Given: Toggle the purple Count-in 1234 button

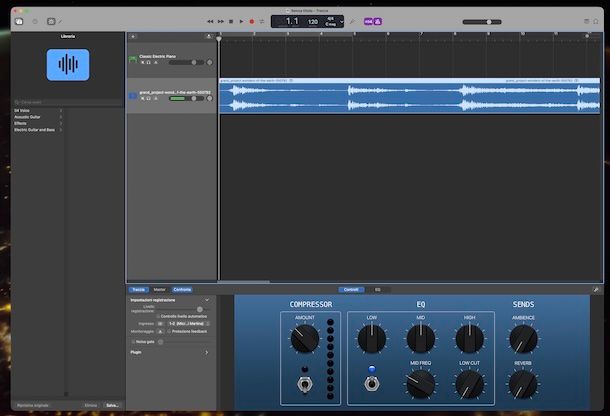Looking at the screenshot, I should tap(368, 22).
